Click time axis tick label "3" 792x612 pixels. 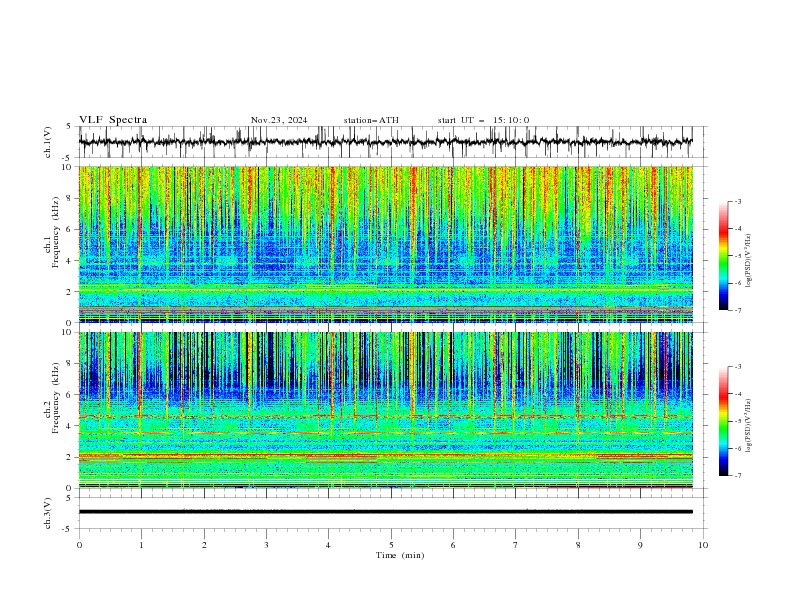[x=266, y=545]
